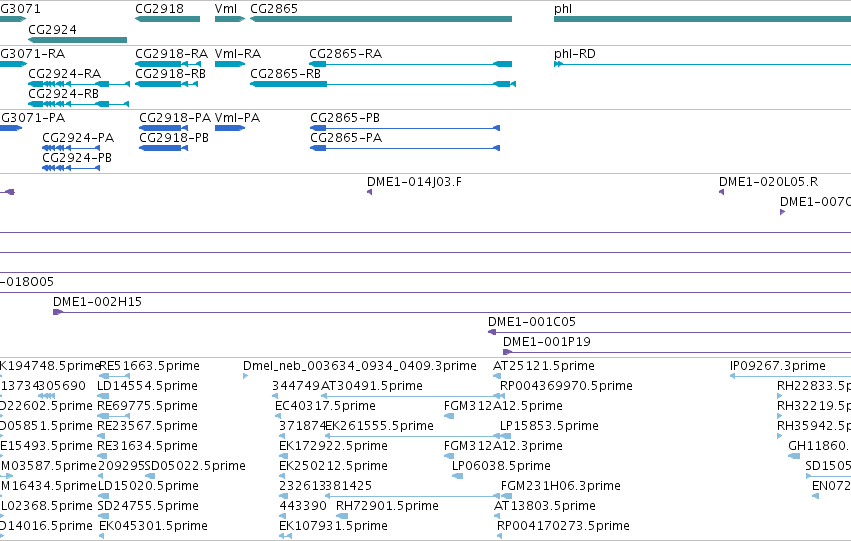Viewport: 851px width, 541px height.
Task: Select protein CG2918-PB
Action: 163,148
